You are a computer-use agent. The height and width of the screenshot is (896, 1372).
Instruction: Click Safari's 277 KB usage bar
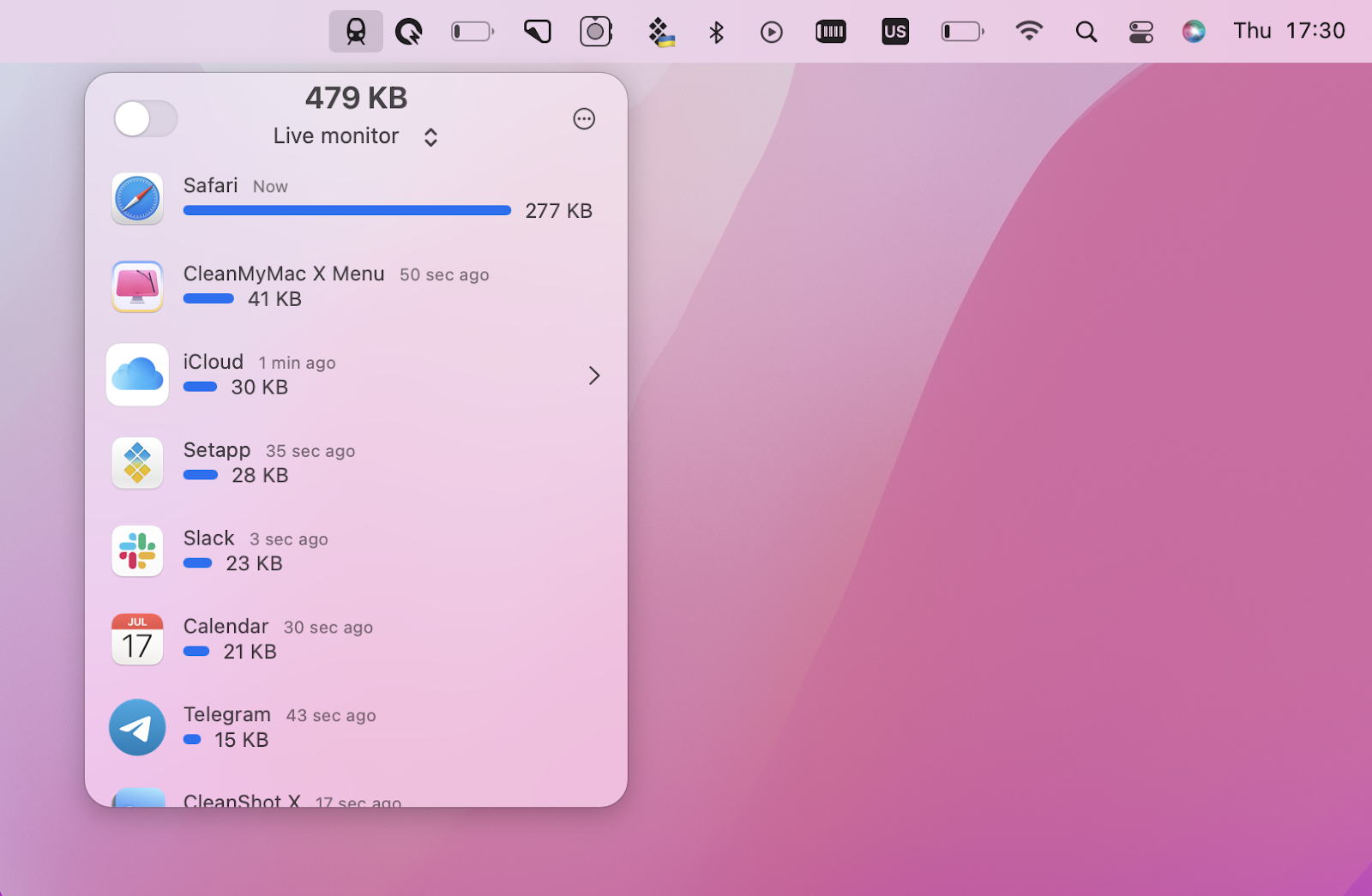(x=346, y=210)
